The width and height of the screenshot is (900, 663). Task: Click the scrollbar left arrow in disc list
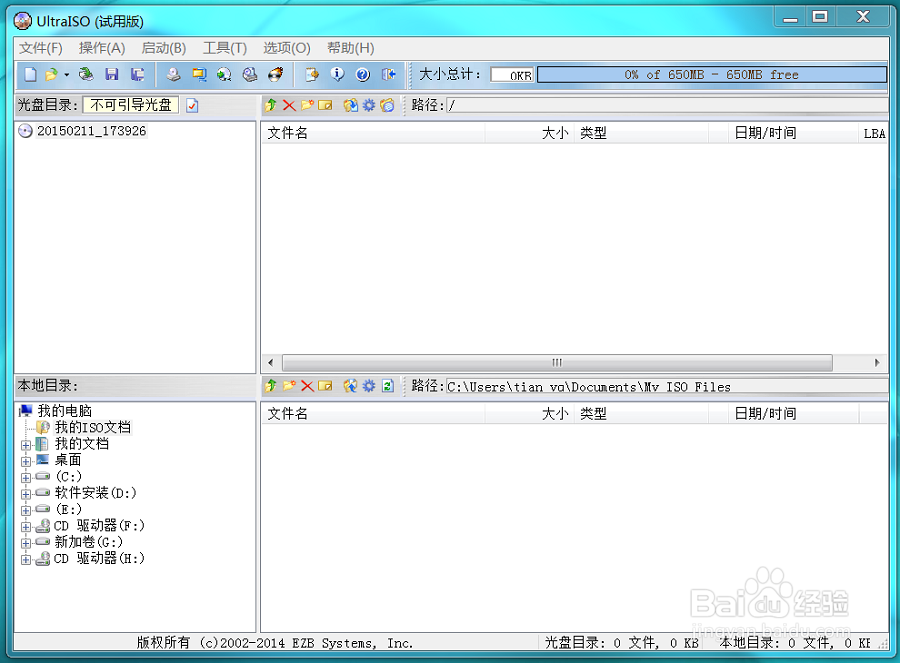(271, 363)
